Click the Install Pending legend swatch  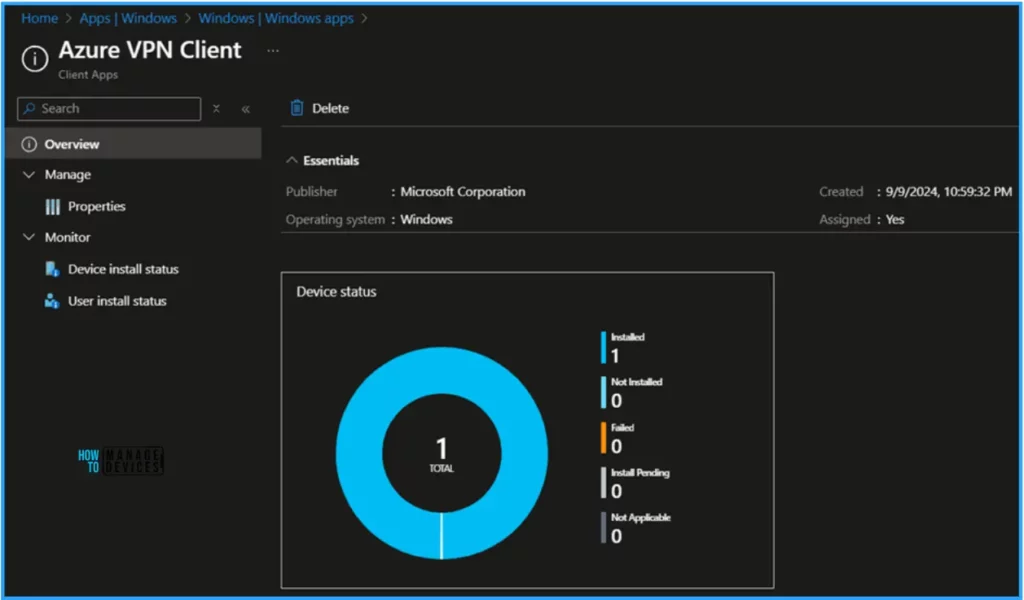point(603,483)
